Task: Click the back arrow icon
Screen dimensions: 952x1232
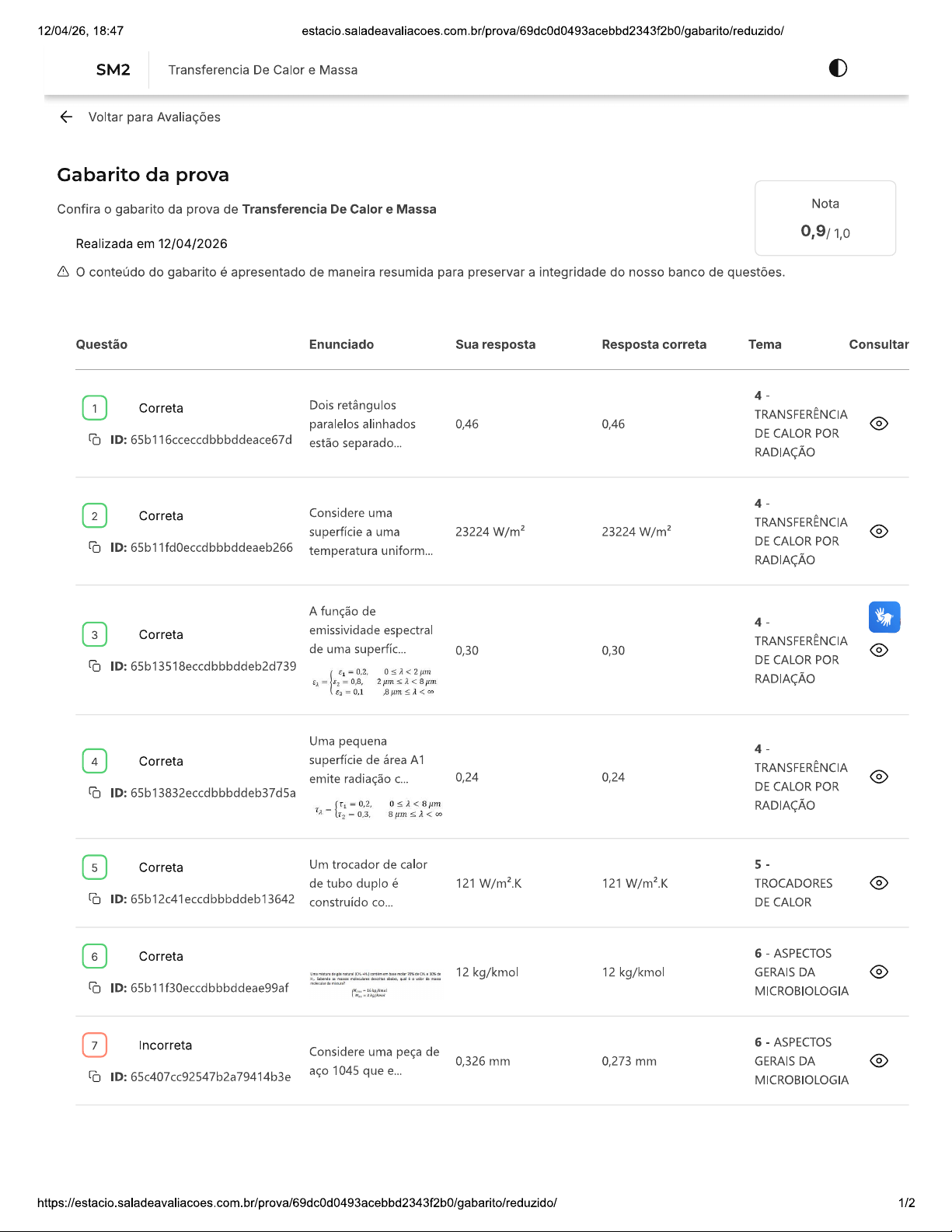Action: point(66,117)
